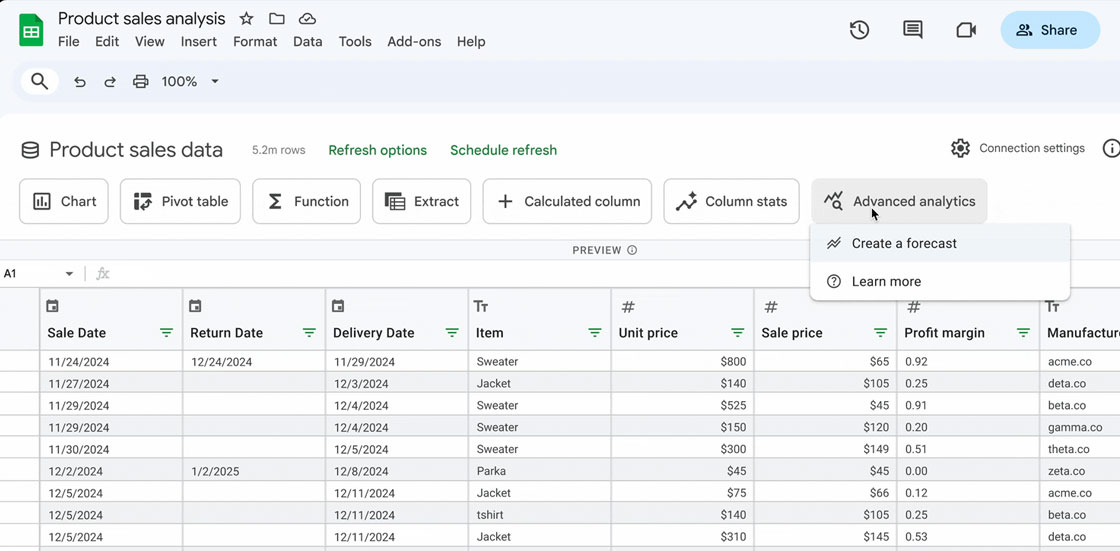Open the Data menu
Image resolution: width=1120 pixels, height=551 pixels.
307,41
